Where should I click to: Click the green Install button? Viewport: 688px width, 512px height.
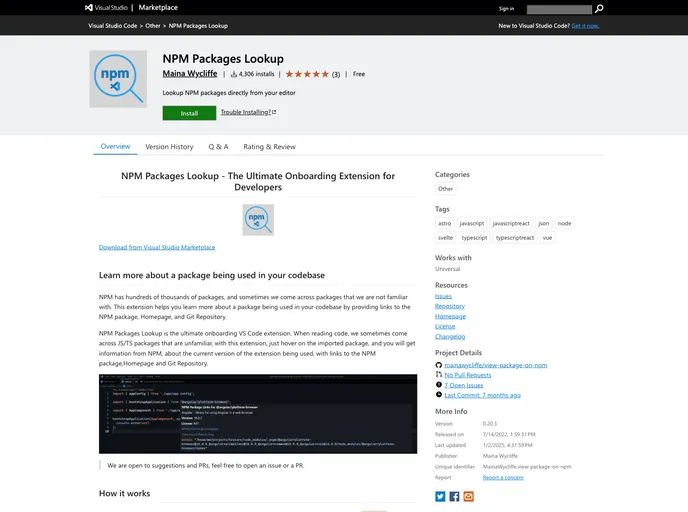[x=189, y=113]
